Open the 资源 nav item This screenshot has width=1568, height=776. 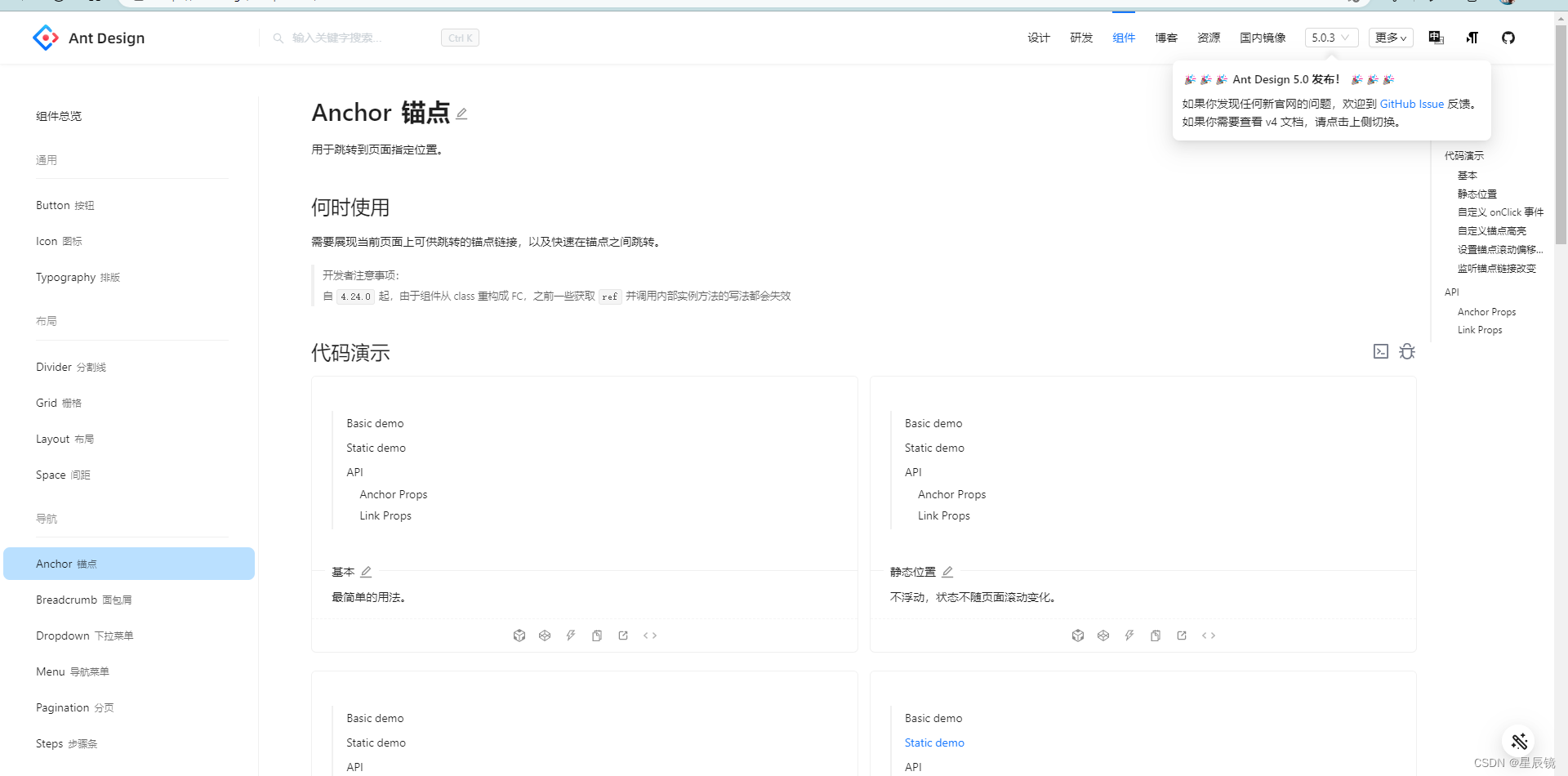1209,38
